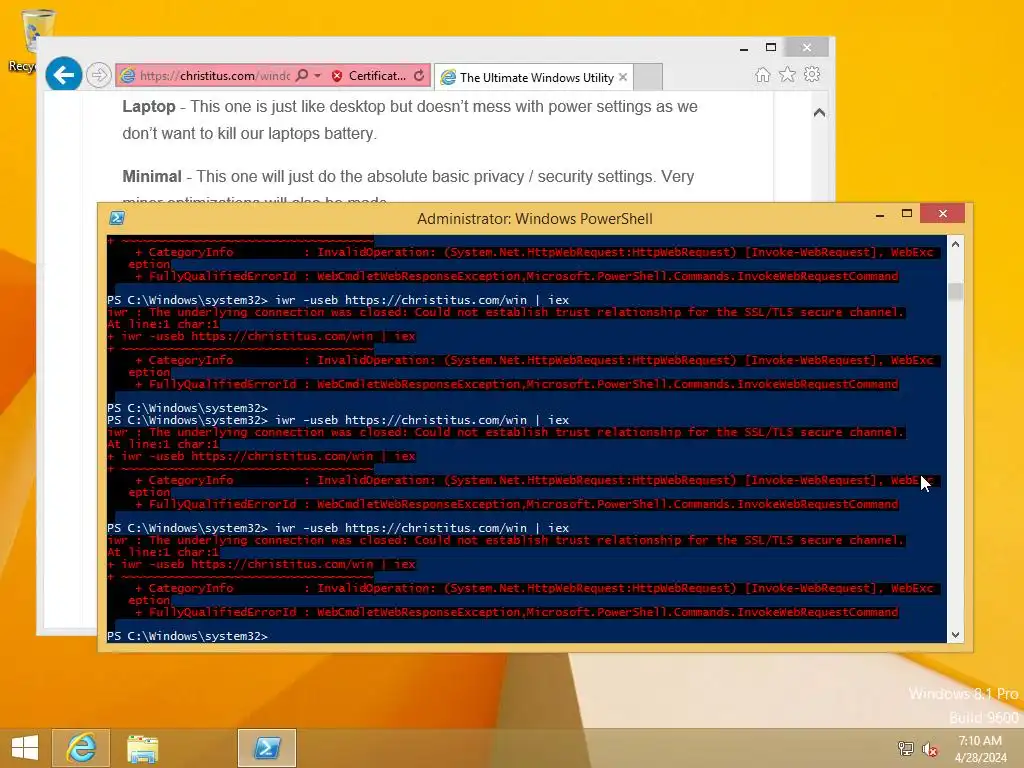Go back in Internet Explorer
This screenshot has height=768, width=1024.
pos(63,75)
